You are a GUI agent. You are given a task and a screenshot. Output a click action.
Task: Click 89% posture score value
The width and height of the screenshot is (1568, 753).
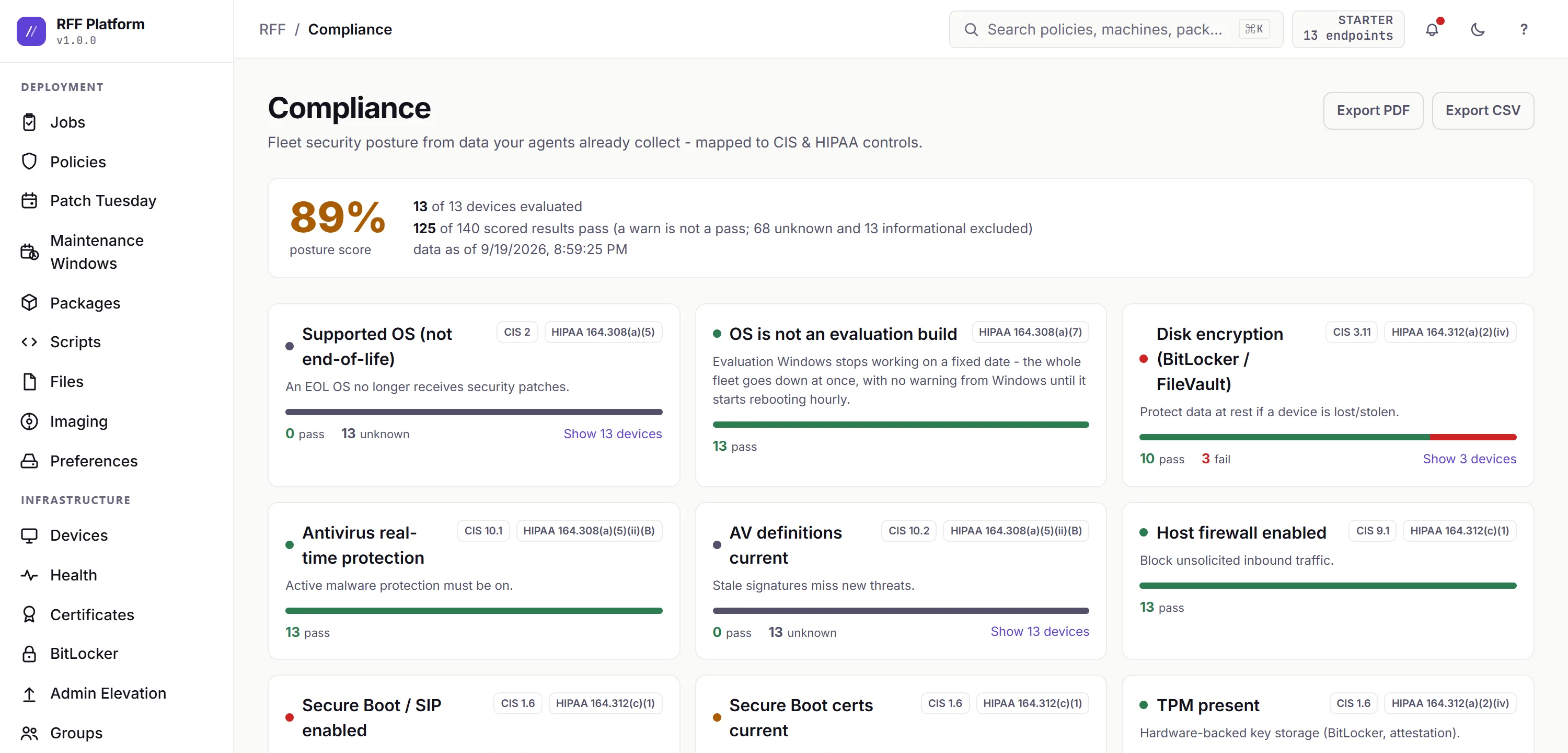[338, 218]
